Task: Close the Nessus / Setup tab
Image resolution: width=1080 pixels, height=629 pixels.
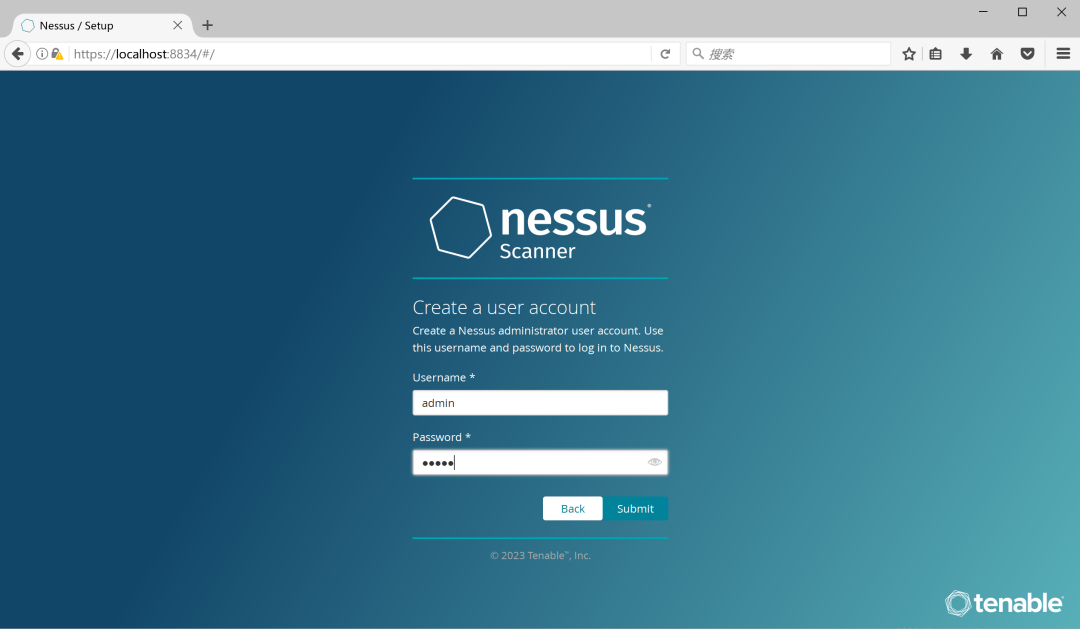Action: [178, 25]
